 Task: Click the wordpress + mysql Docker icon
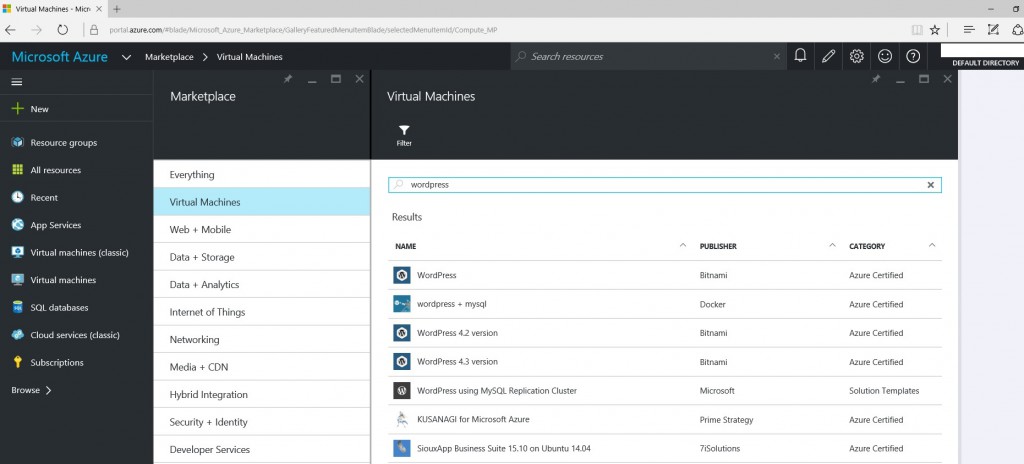[x=402, y=304]
